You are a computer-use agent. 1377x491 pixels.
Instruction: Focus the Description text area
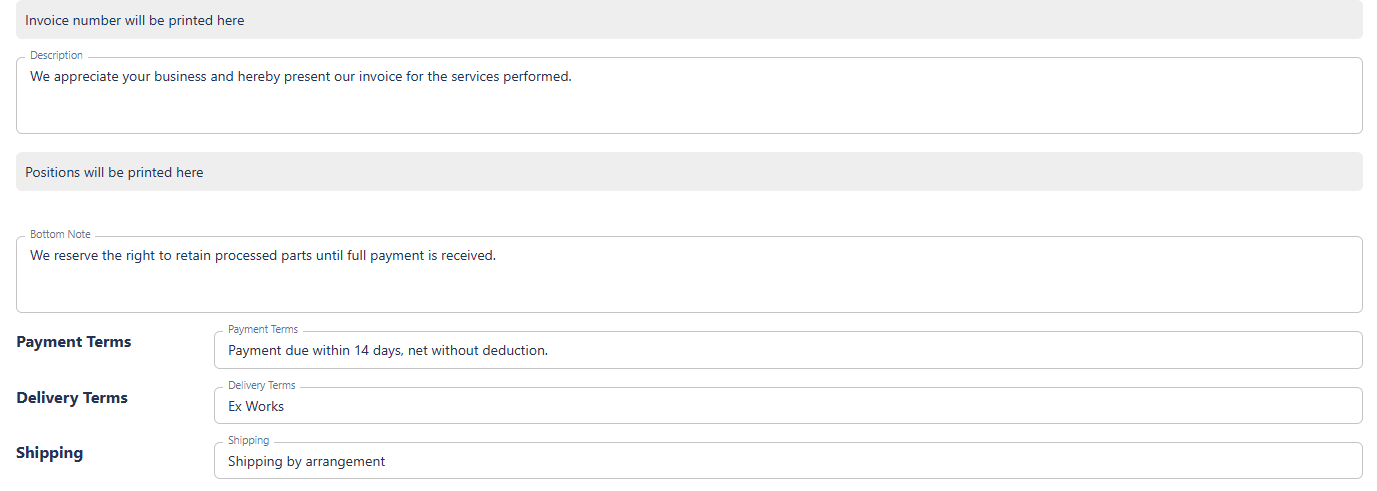pyautogui.click(x=689, y=100)
